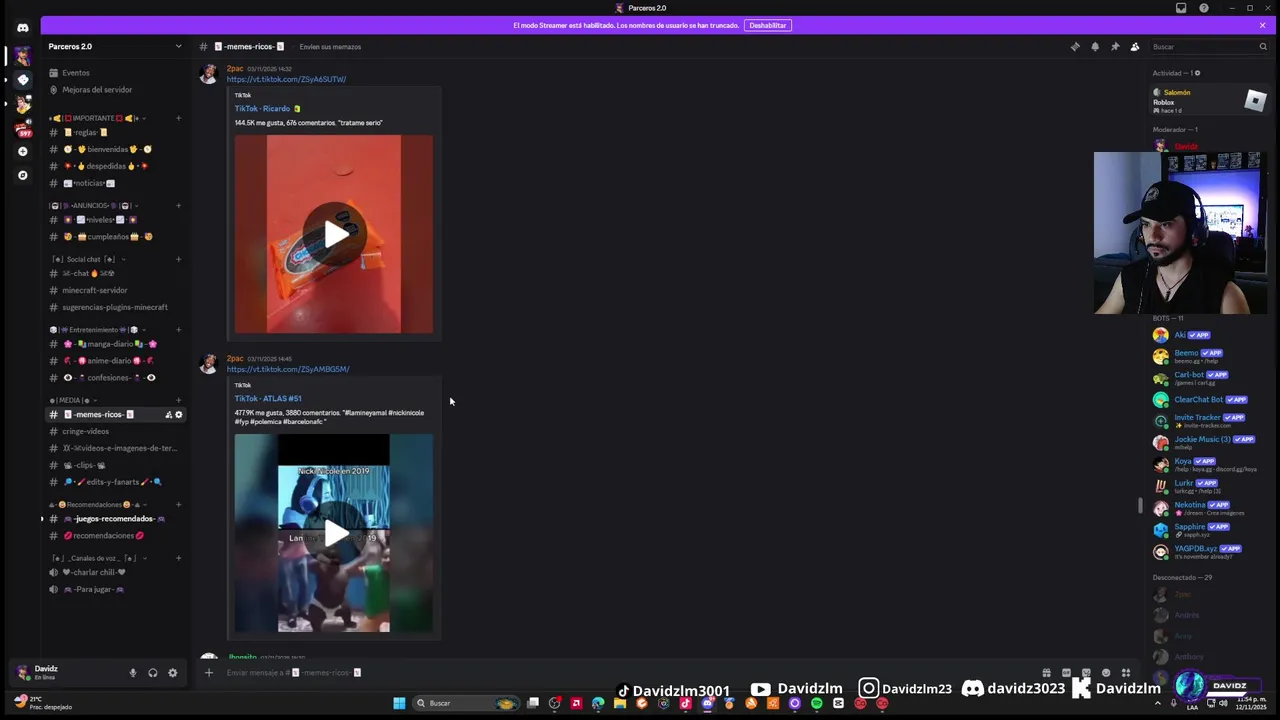Open the discover servers compass icon
This screenshot has height=720, width=1280.
pos(22,175)
